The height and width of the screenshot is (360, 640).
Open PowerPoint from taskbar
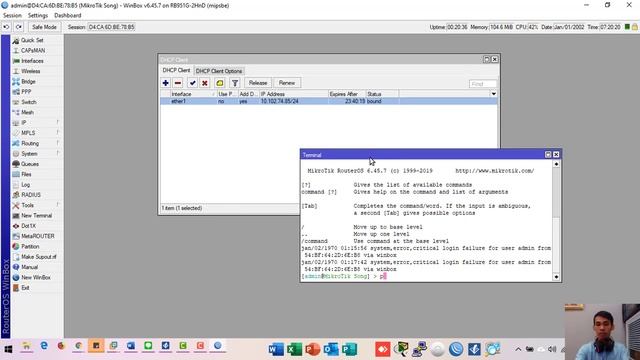tap(312, 349)
